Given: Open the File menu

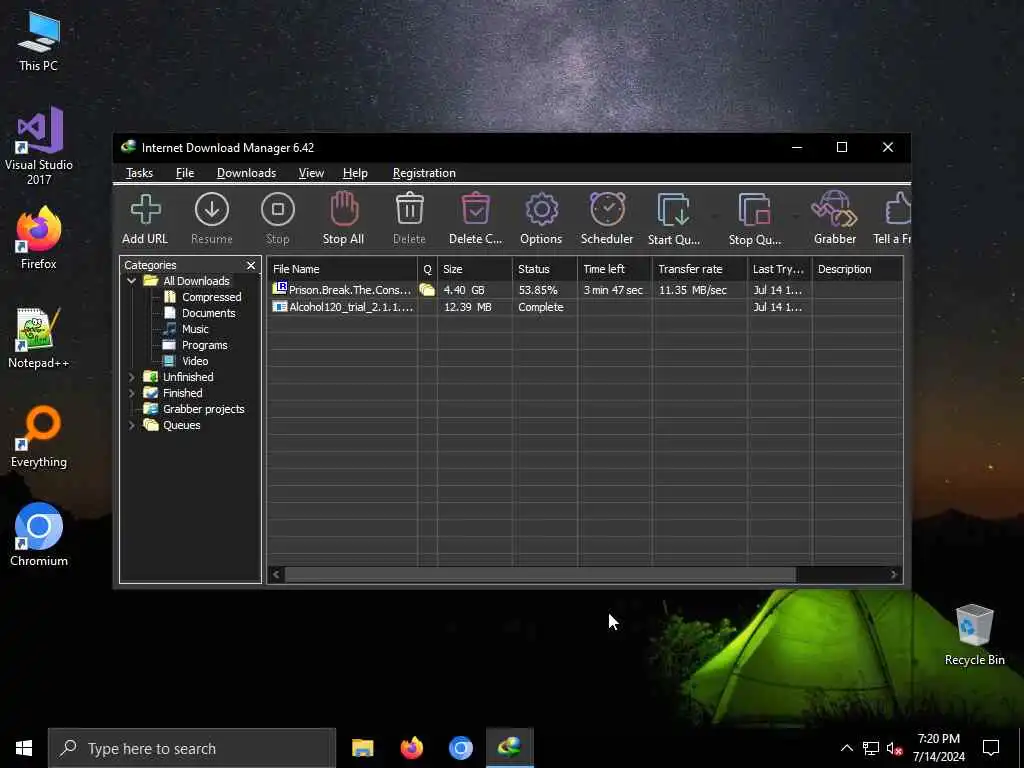Looking at the screenshot, I should [185, 173].
